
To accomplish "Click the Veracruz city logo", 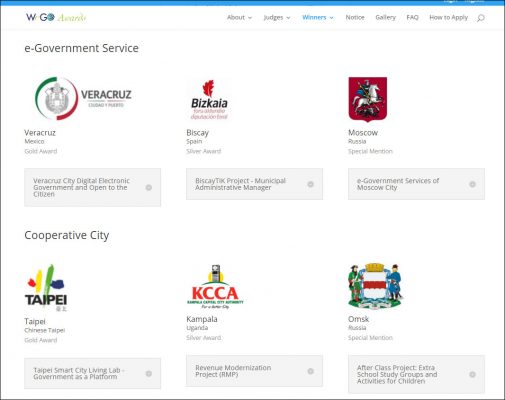I will 83,98.
